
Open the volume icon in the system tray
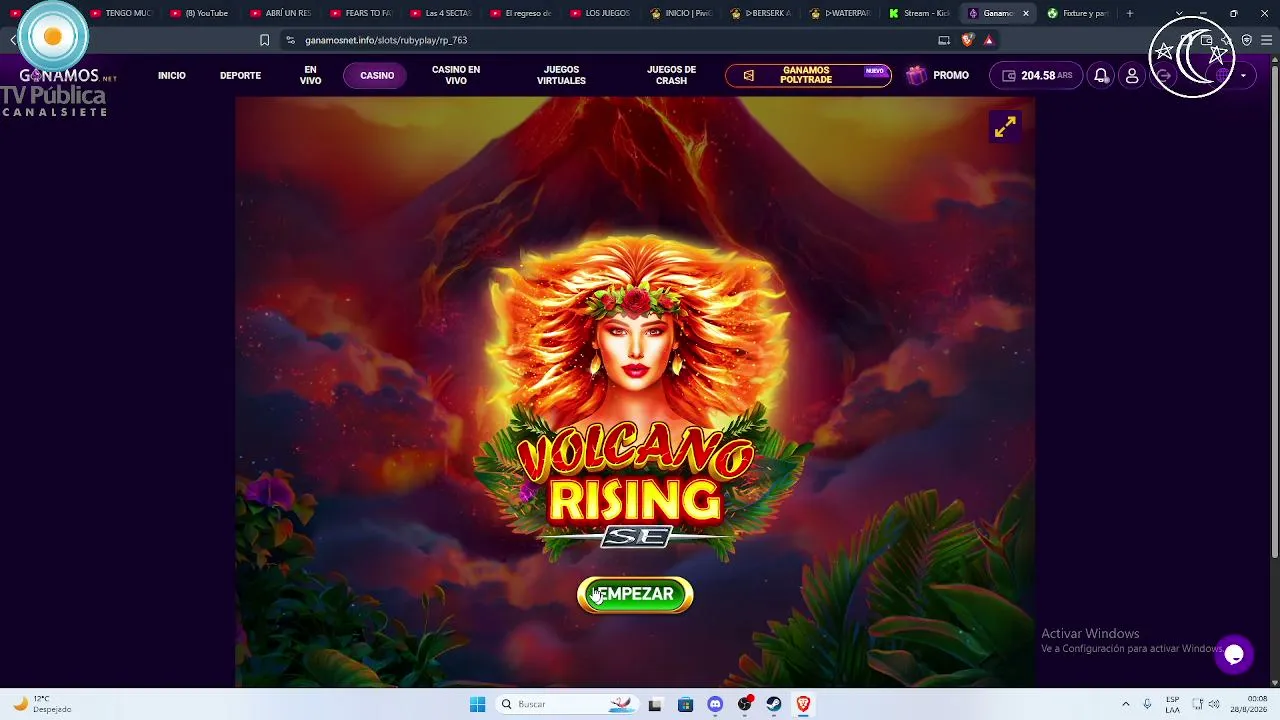(x=1215, y=704)
